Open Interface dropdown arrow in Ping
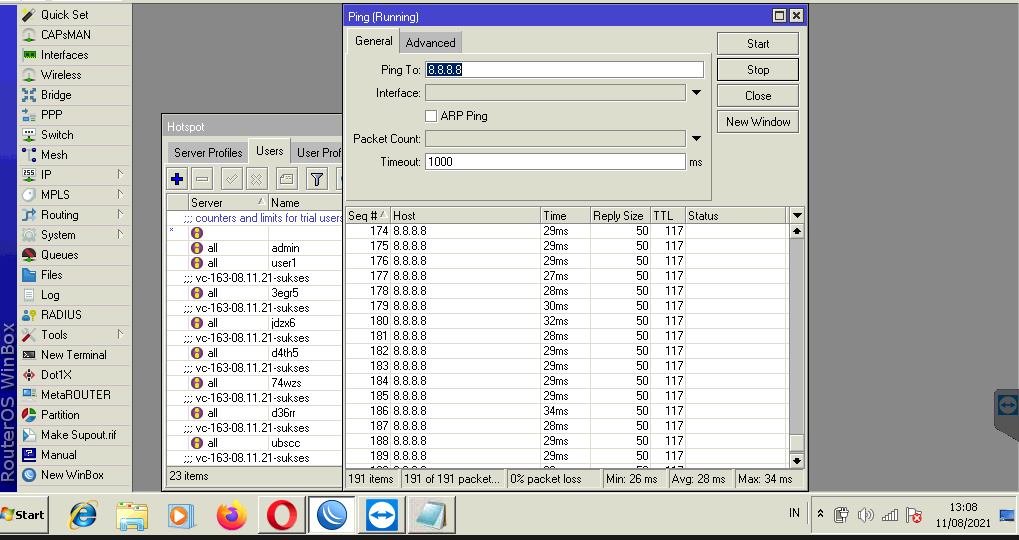Image resolution: width=1019 pixels, height=540 pixels. [696, 93]
